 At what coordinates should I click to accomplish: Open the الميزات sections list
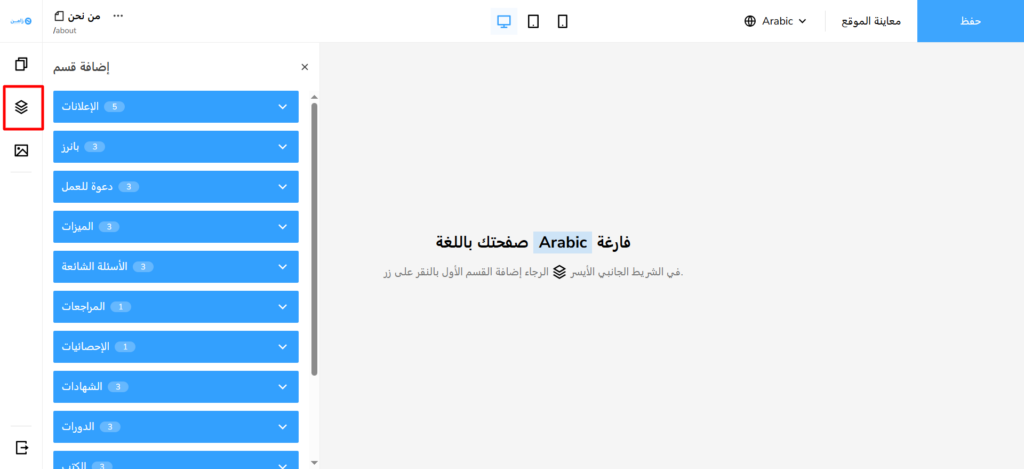(176, 227)
